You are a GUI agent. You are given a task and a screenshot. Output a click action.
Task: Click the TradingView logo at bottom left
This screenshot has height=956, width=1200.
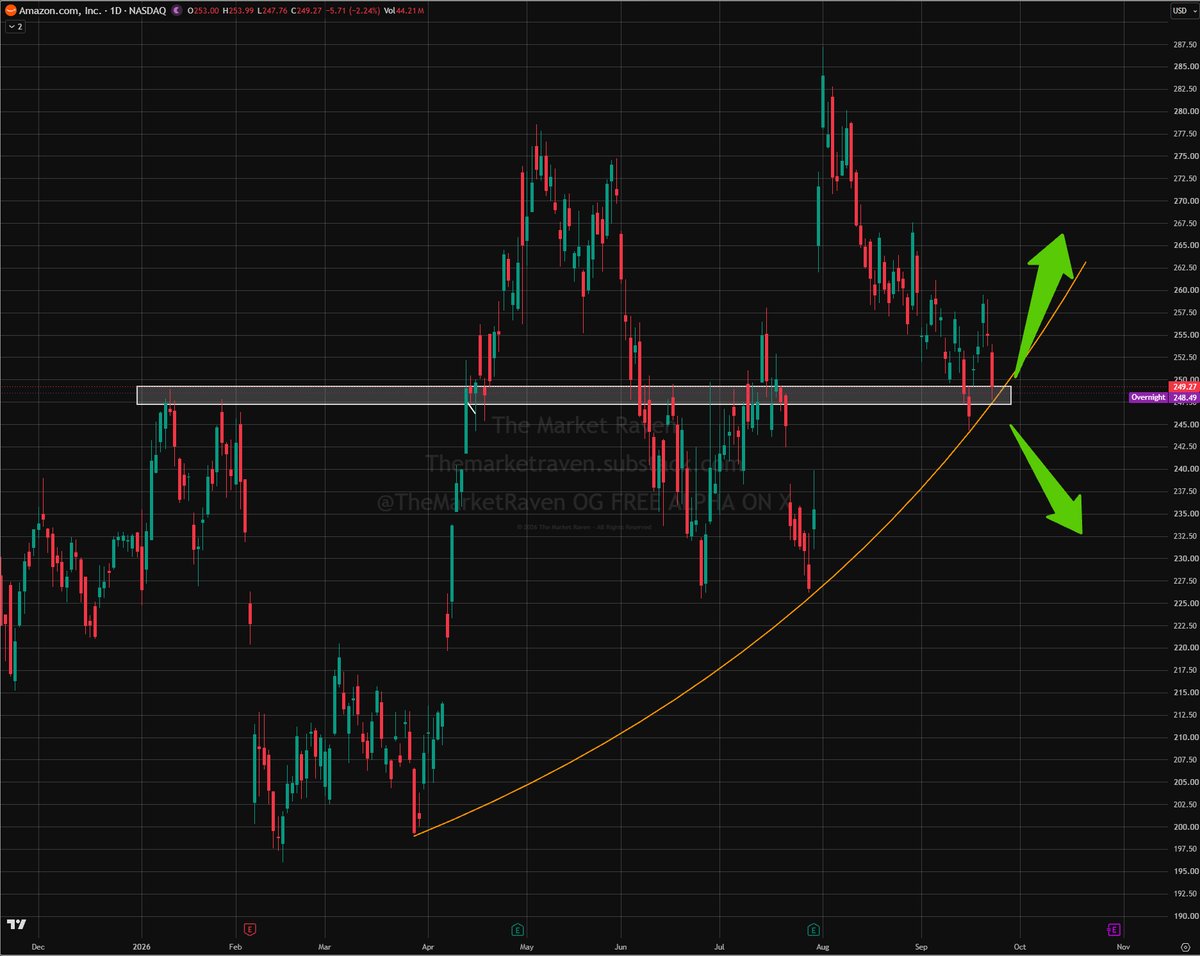click(x=15, y=924)
